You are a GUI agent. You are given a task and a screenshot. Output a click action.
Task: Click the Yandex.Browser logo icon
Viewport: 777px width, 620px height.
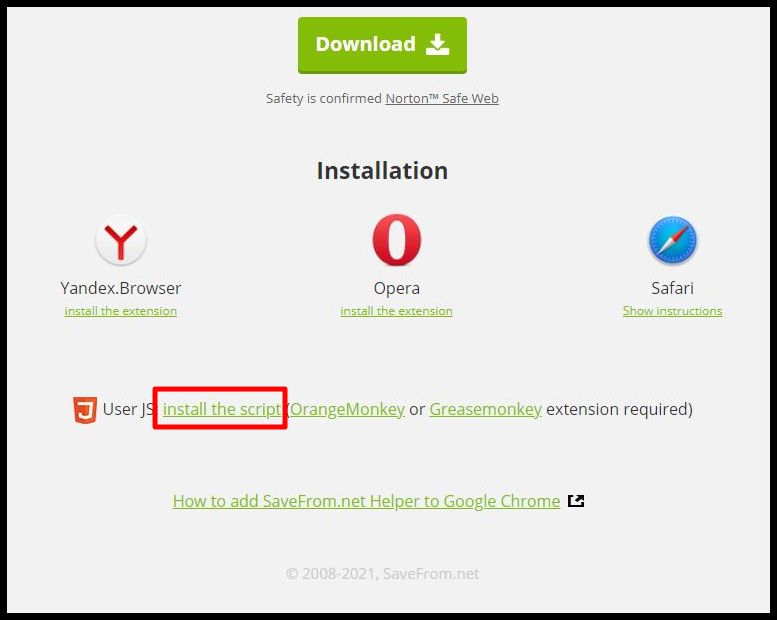[120, 240]
